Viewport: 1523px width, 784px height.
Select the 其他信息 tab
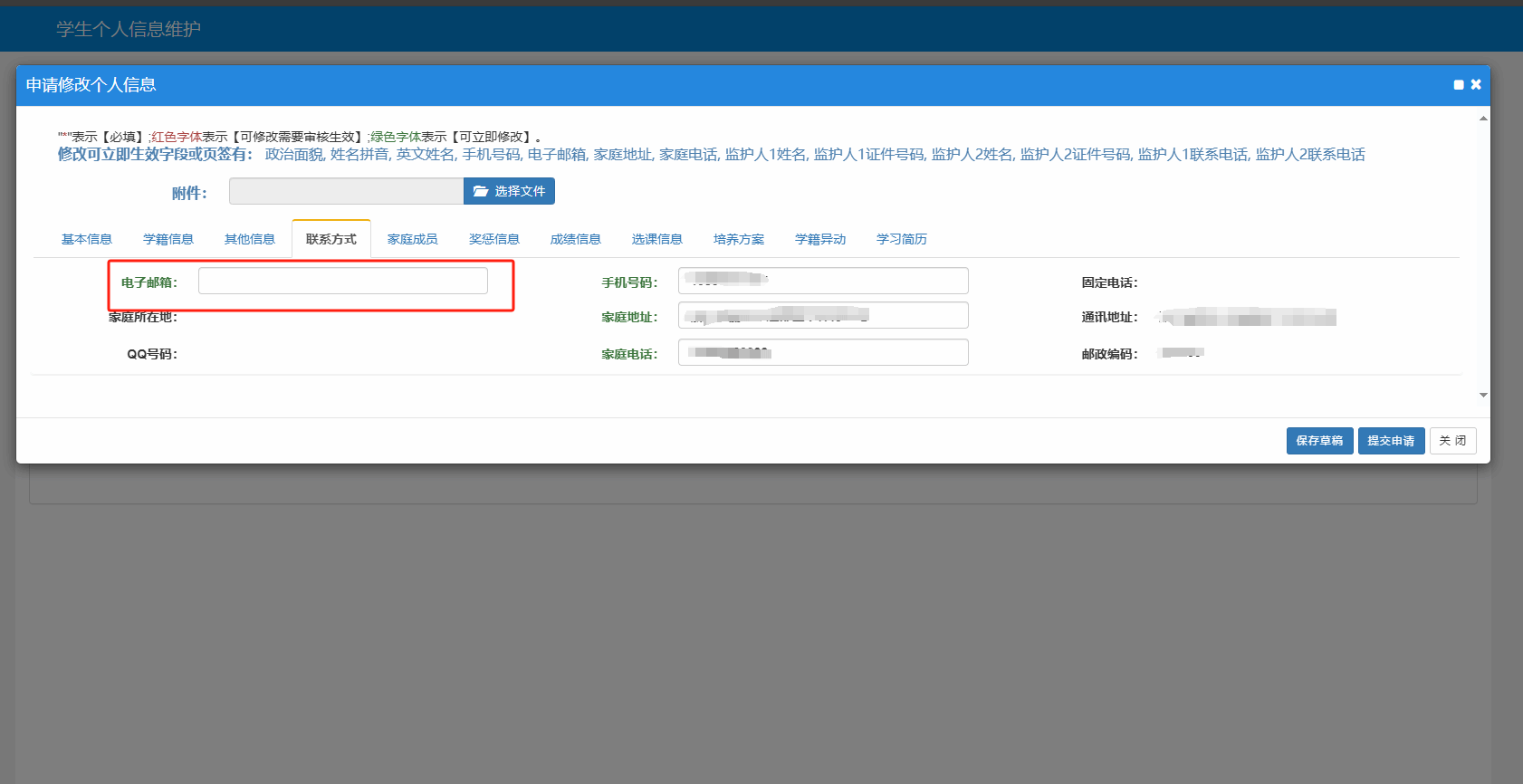250,239
